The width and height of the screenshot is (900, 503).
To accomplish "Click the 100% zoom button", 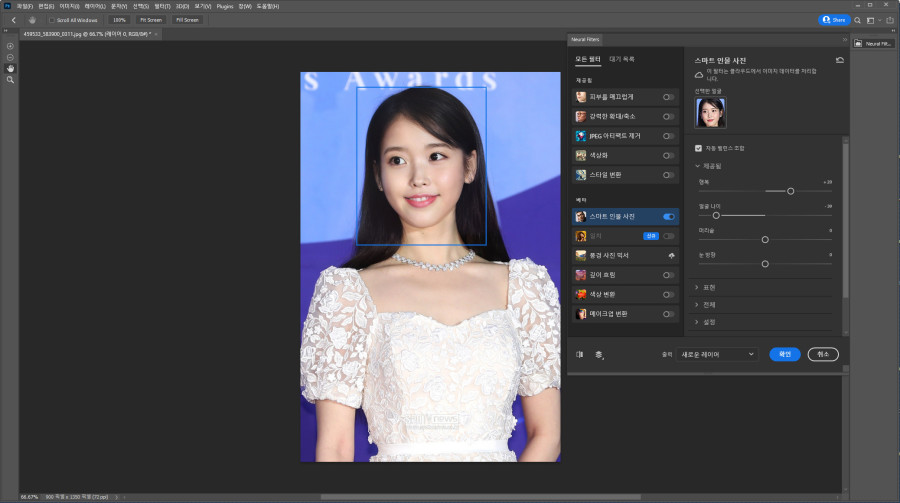I will click(x=119, y=20).
